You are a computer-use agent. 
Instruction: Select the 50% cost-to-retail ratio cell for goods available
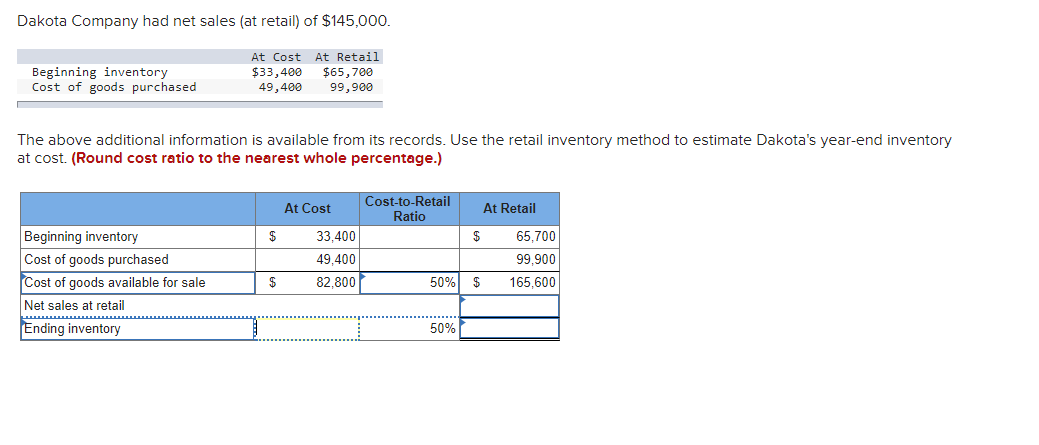point(409,283)
